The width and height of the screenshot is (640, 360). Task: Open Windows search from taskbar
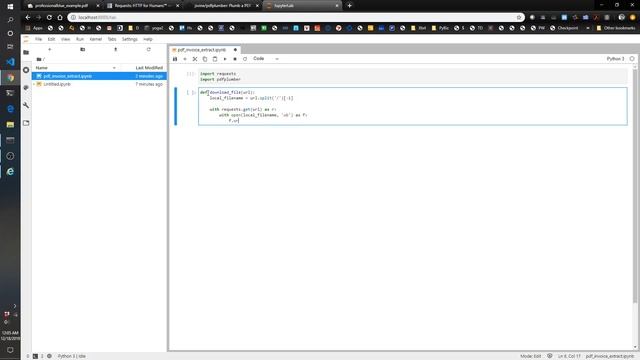pyautogui.click(x=10, y=20)
